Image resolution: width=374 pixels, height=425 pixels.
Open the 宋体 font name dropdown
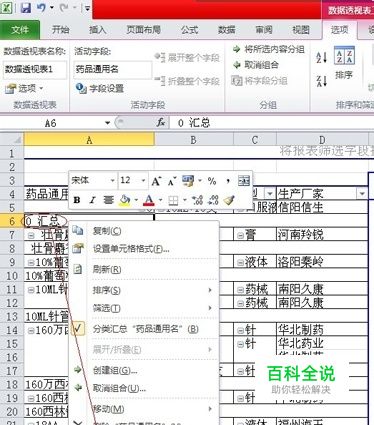click(x=113, y=181)
